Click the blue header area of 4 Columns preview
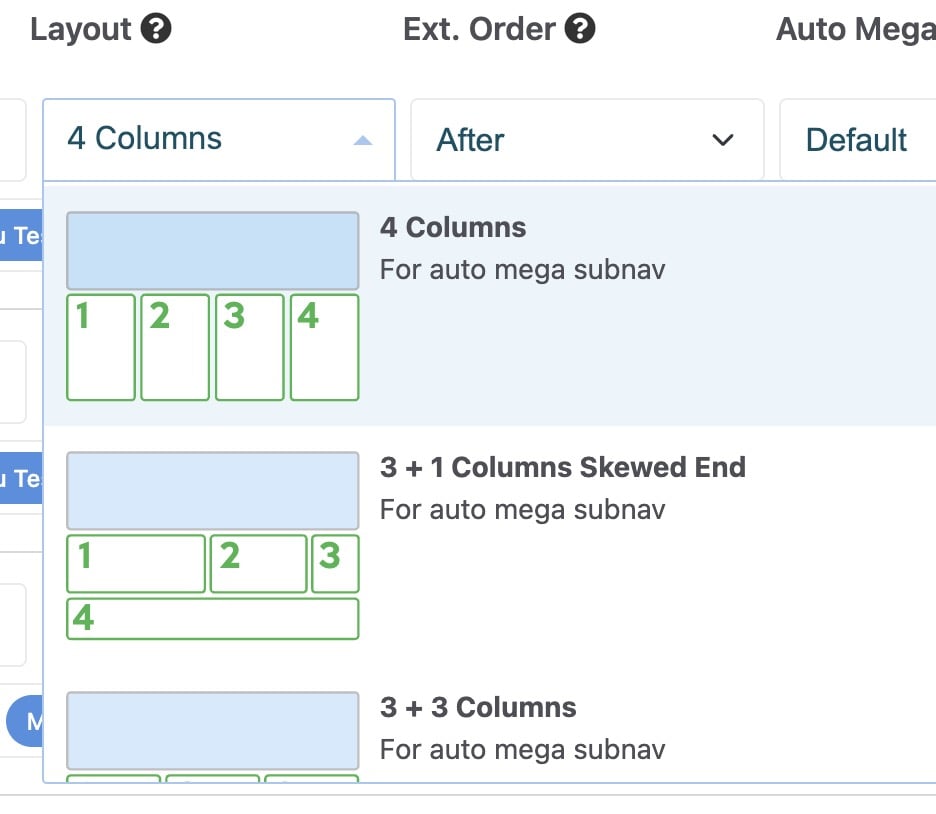The image size is (936, 814). click(212, 251)
